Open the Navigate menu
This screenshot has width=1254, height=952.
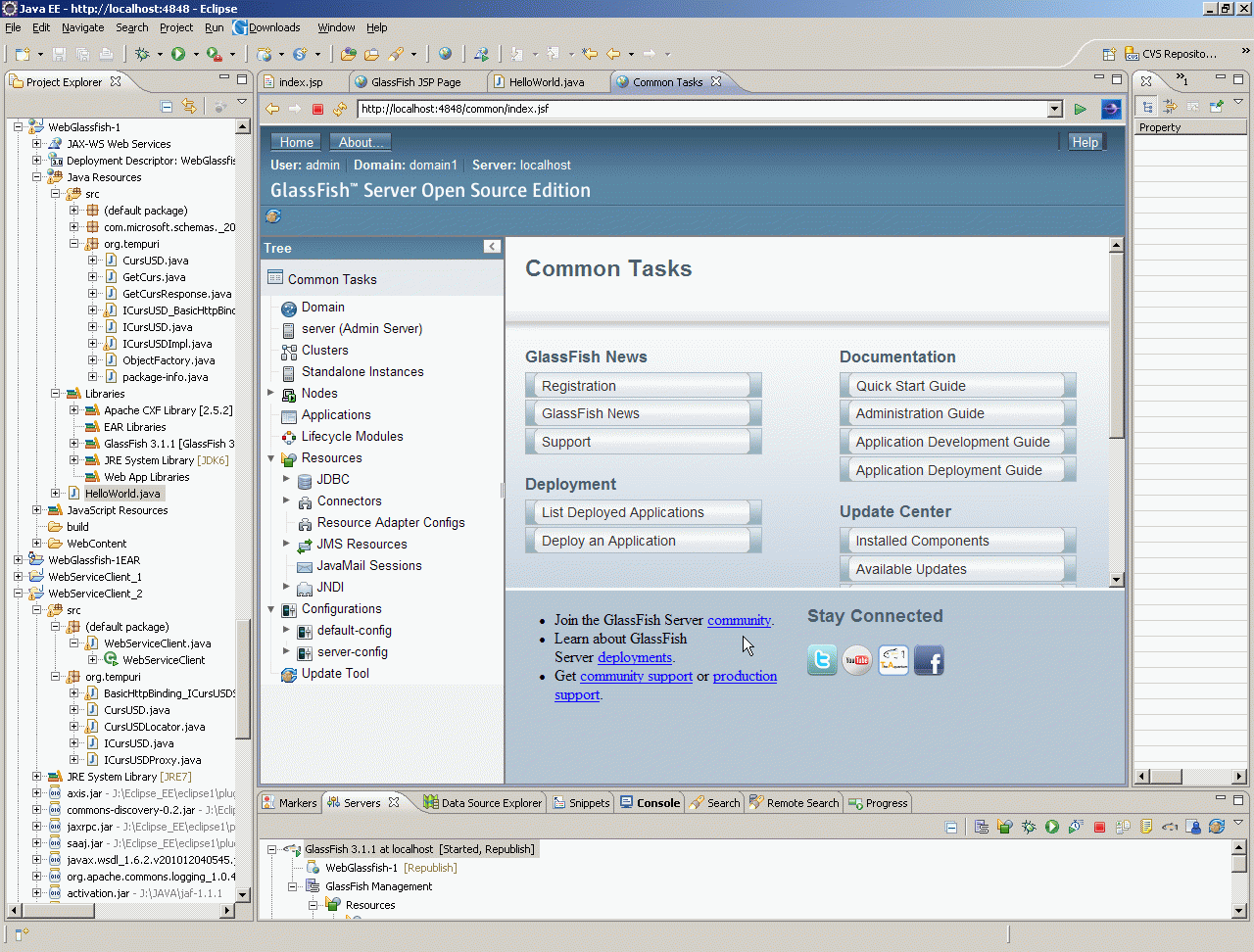point(83,27)
